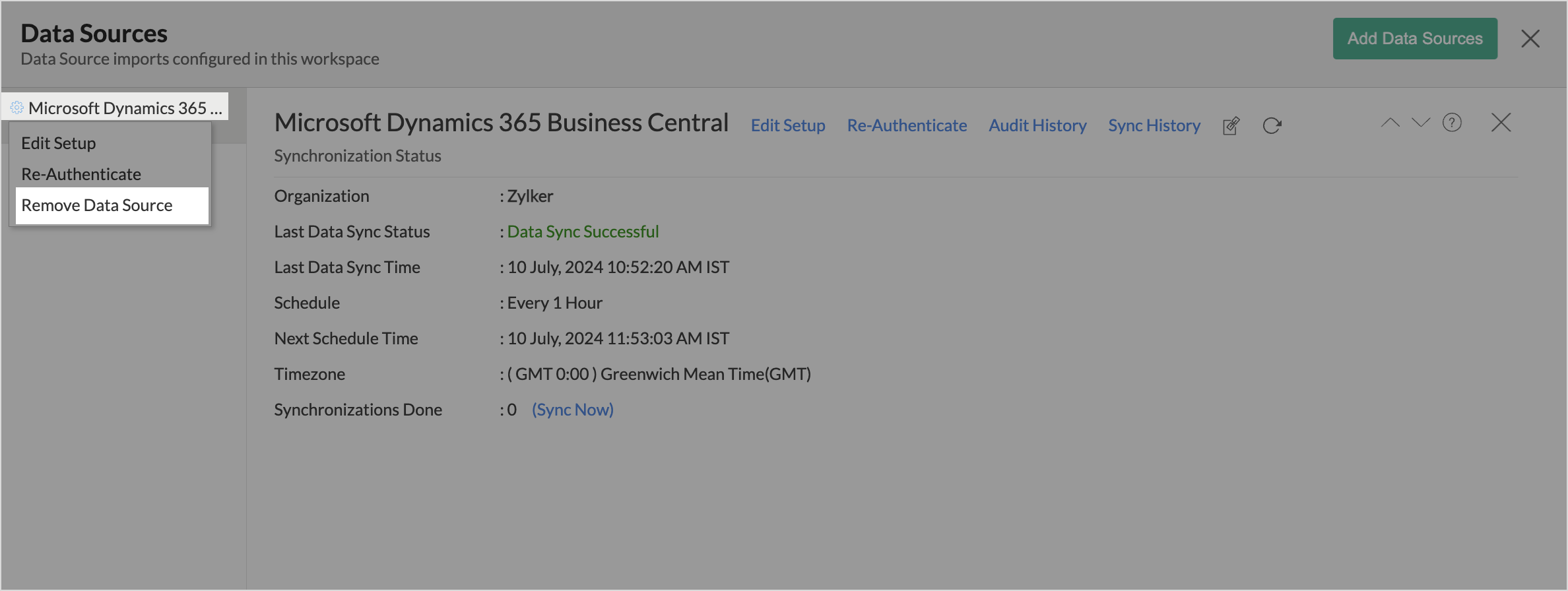Click the refresh icon in the header
This screenshot has height=591, width=1568.
tap(1272, 125)
